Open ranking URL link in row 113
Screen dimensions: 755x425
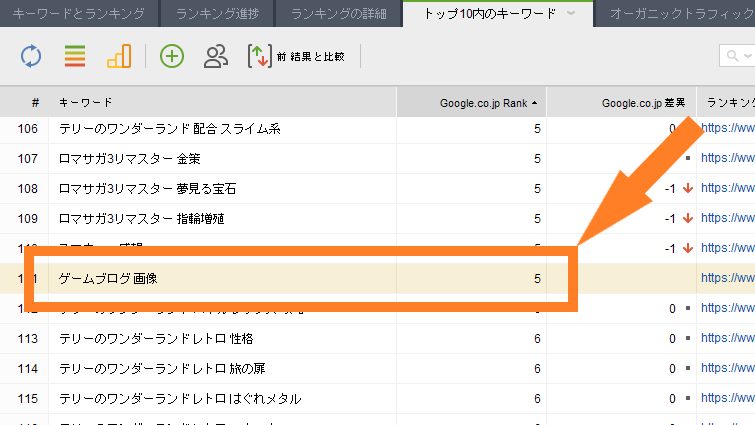728,338
